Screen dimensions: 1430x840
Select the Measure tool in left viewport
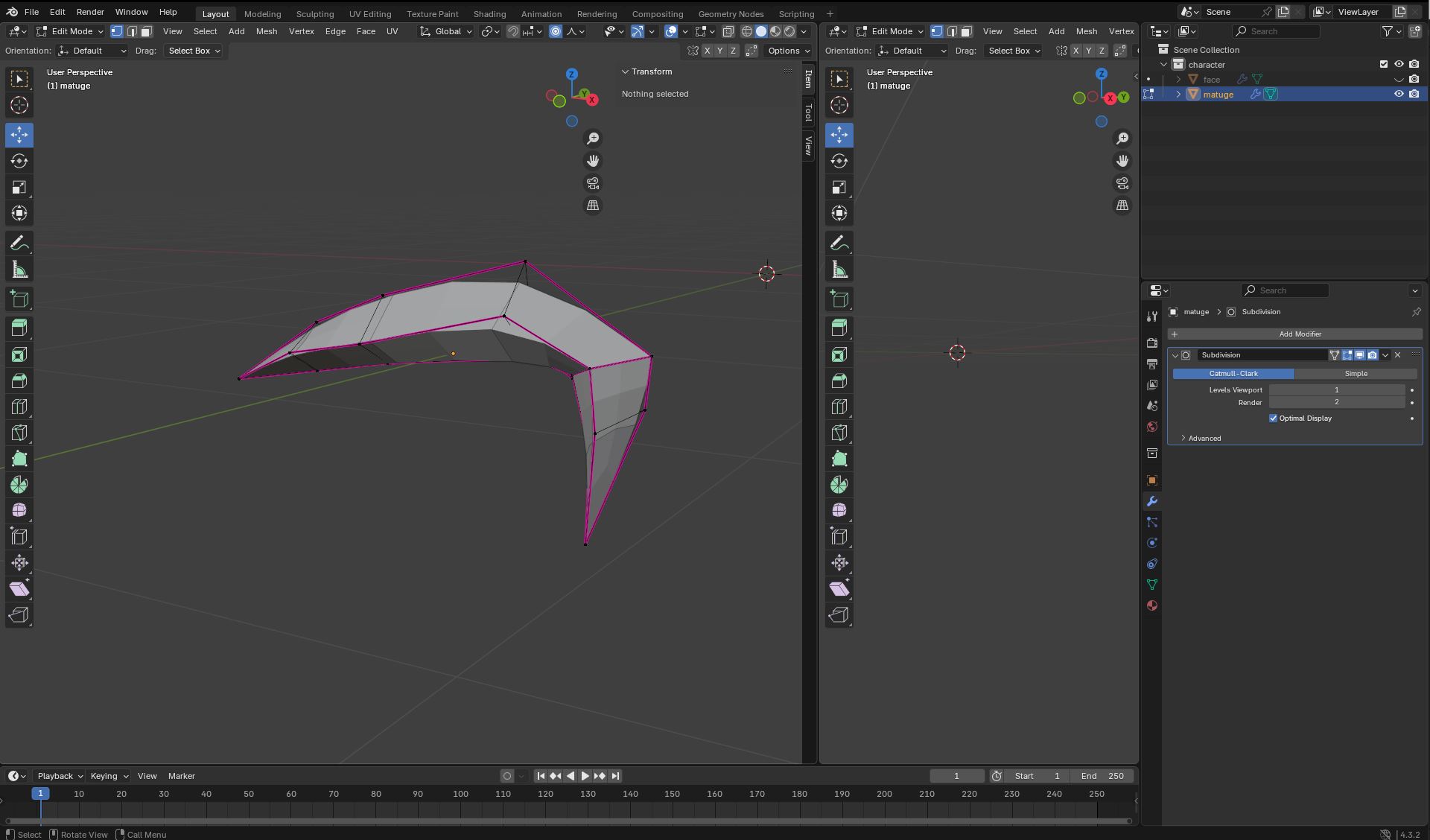click(19, 270)
